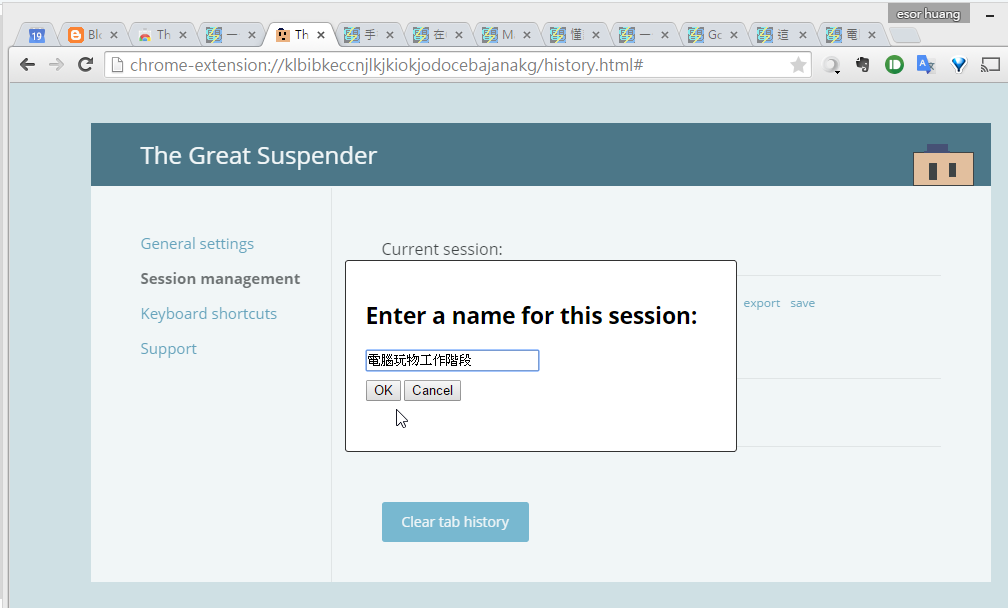This screenshot has height=608, width=1008.
Task: Switch to the Blogger tab
Action: pyautogui.click(x=86, y=35)
